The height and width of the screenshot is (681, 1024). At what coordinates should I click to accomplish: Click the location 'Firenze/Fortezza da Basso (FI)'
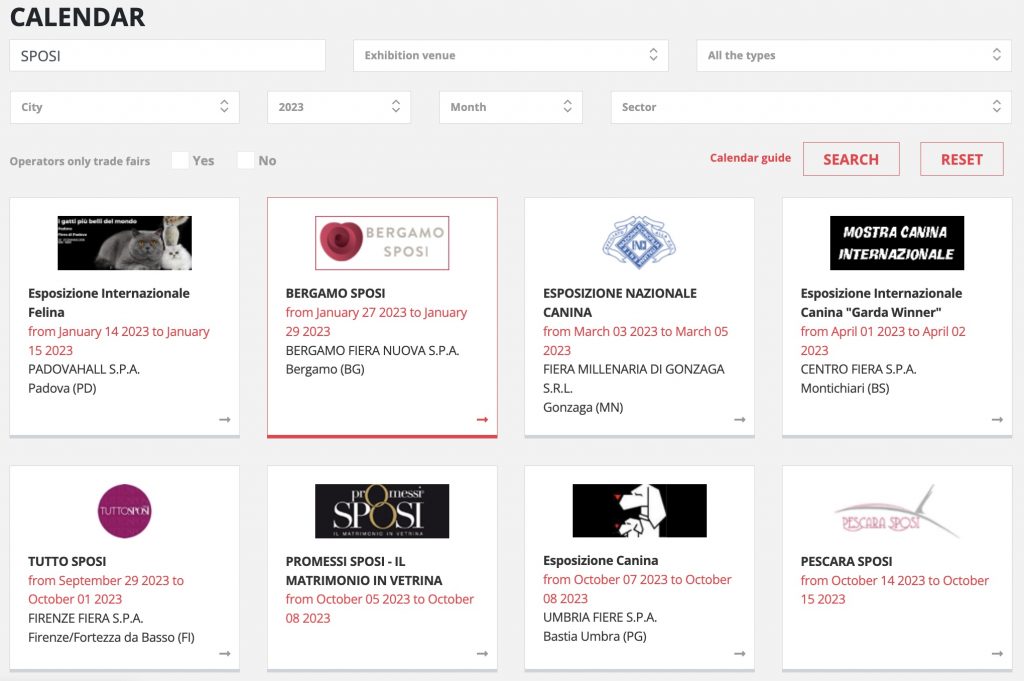111,637
